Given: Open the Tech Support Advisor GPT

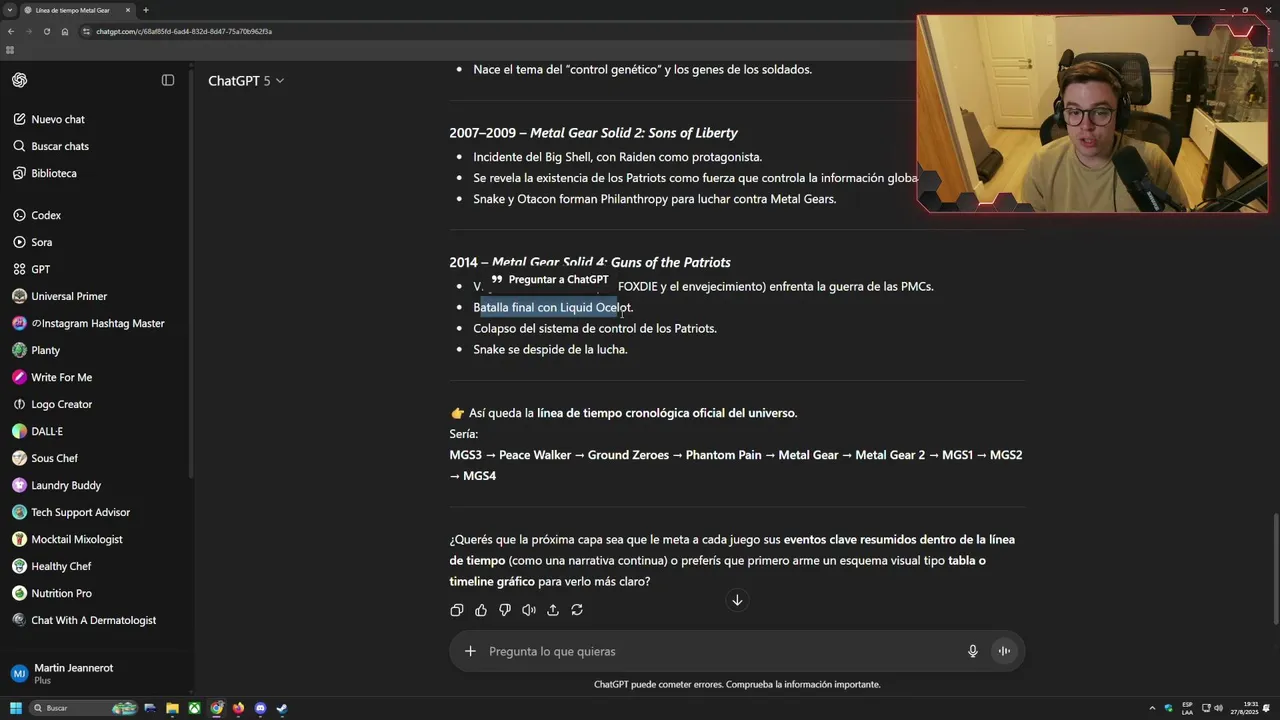Looking at the screenshot, I should [x=80, y=512].
